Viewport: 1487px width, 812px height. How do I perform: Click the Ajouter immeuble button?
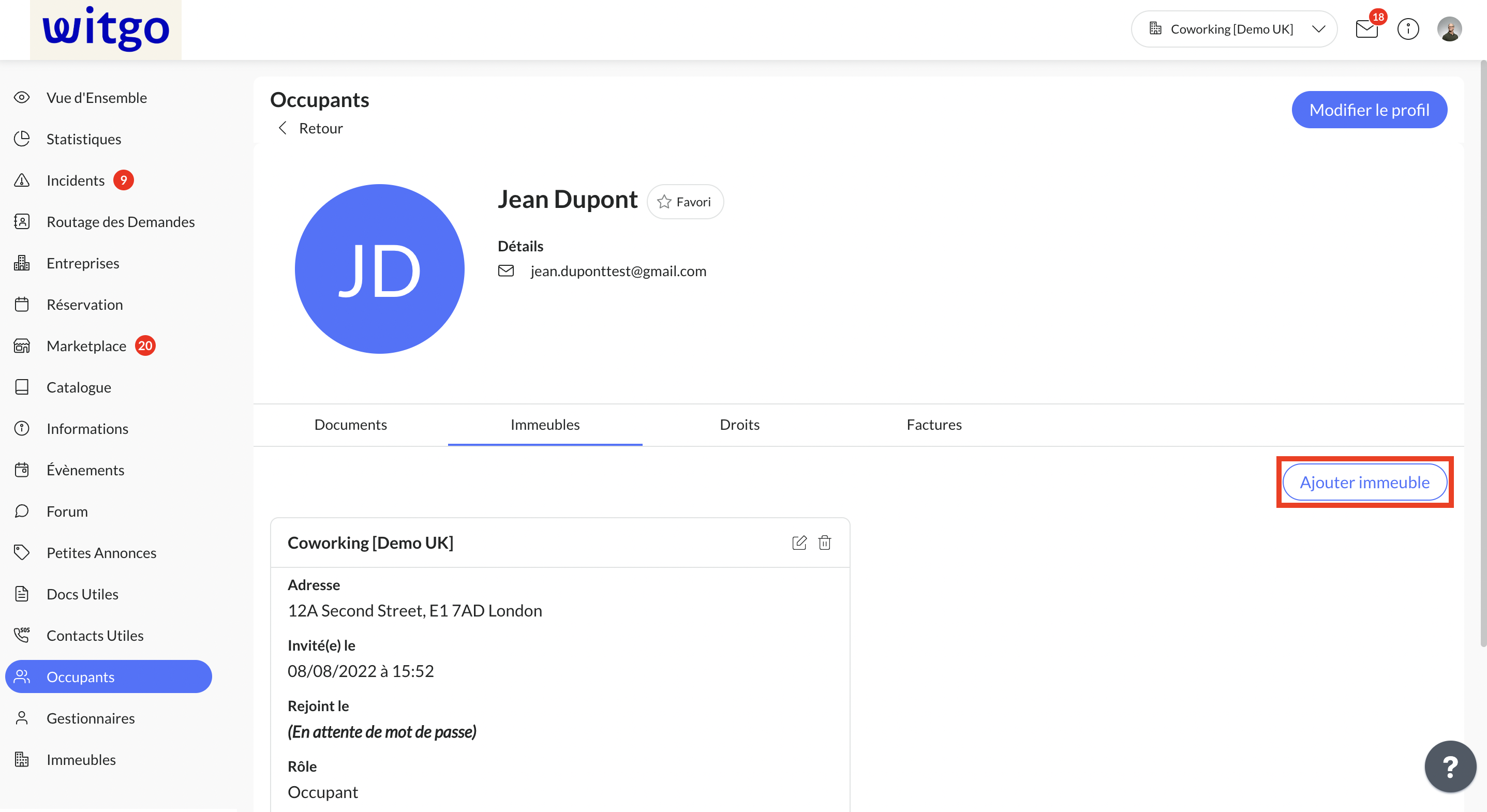[1364, 482]
